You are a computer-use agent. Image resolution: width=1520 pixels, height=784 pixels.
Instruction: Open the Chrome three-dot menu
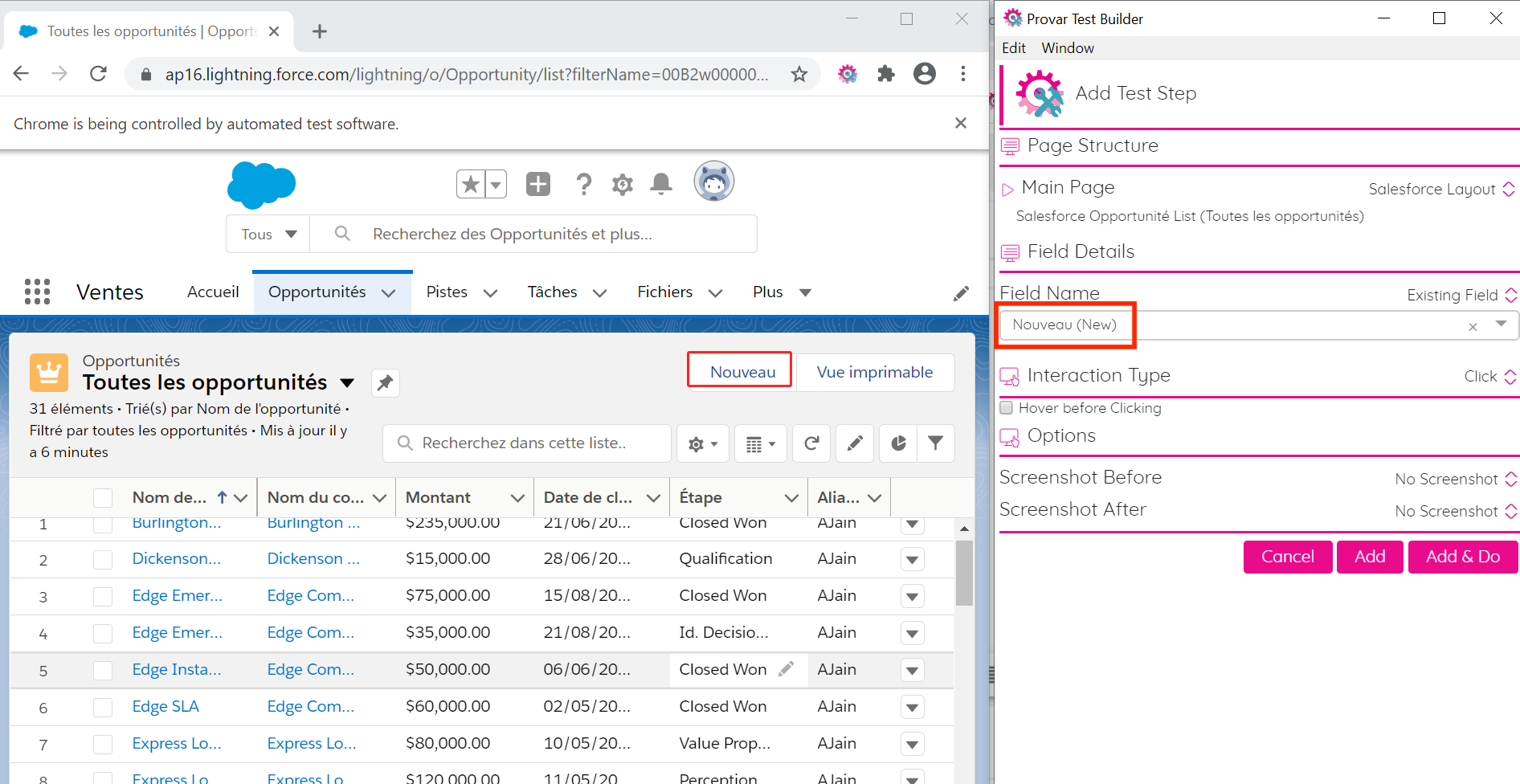click(x=963, y=74)
